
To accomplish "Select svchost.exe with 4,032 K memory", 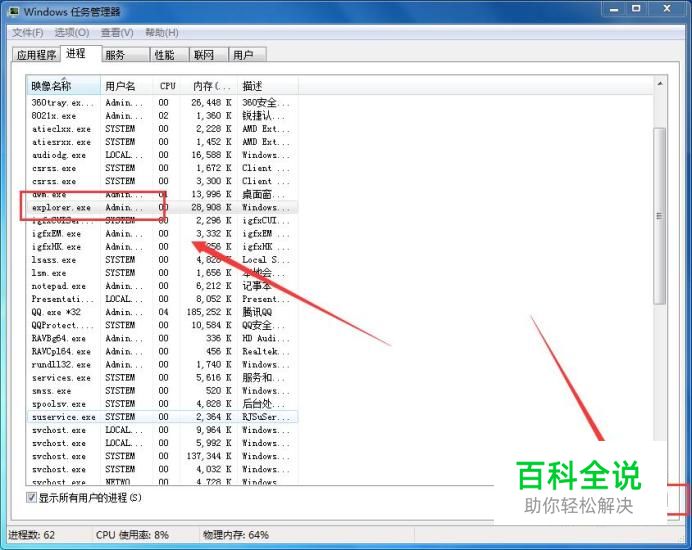I will (x=162, y=469).
